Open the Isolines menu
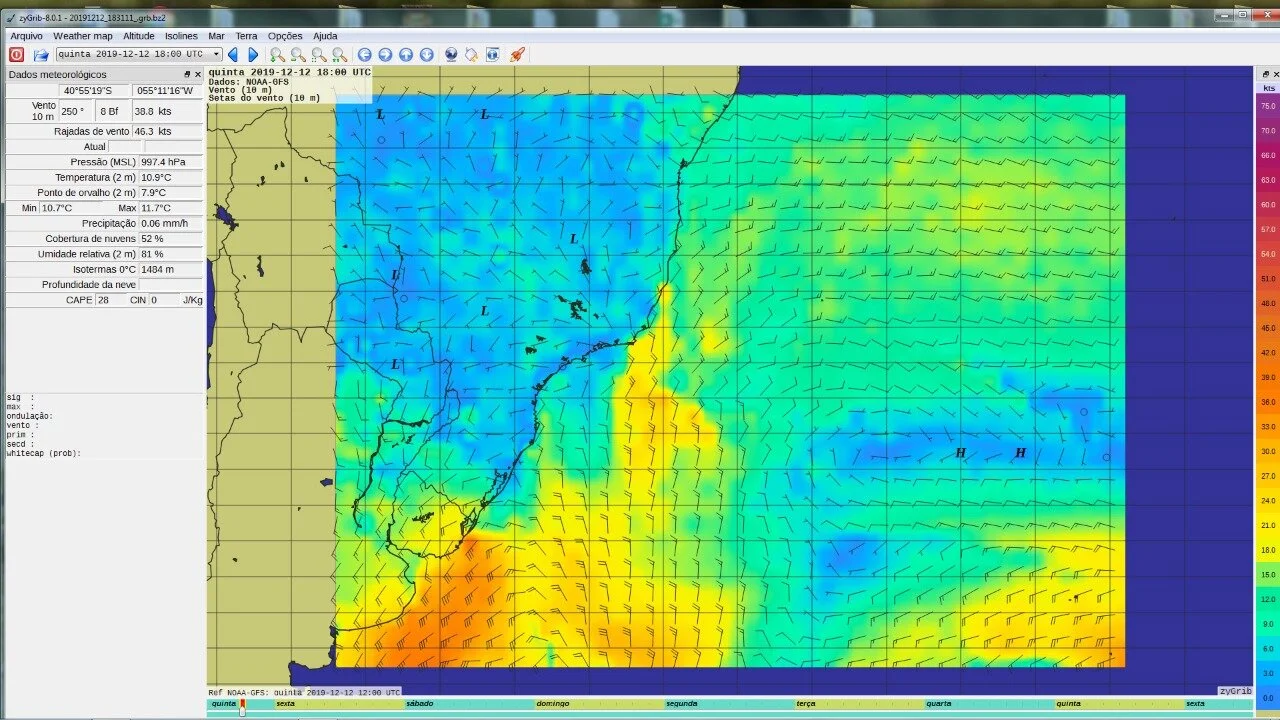Image resolution: width=1280 pixels, height=720 pixels. [x=181, y=35]
